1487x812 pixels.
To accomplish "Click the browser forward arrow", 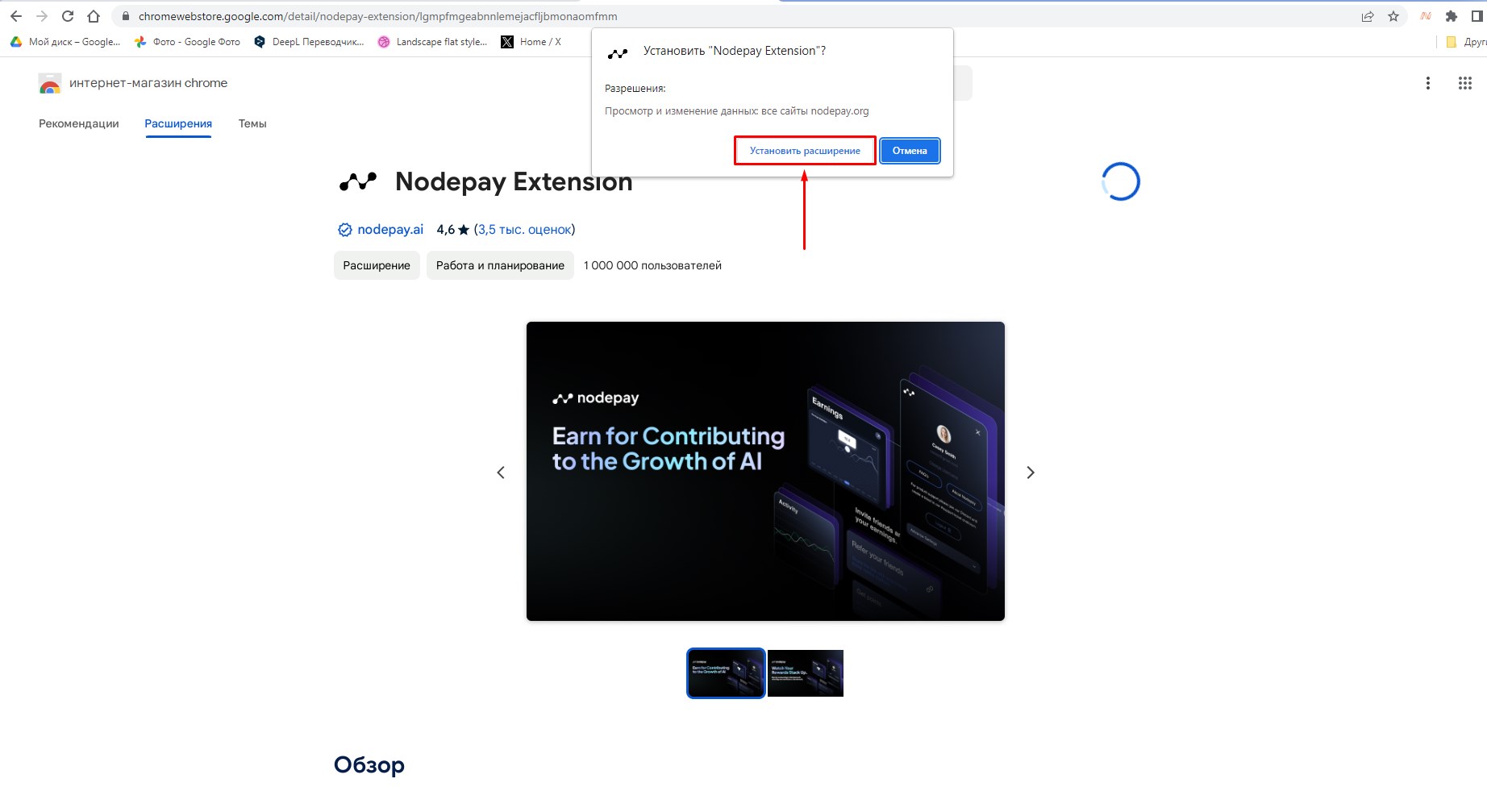I will point(42,16).
